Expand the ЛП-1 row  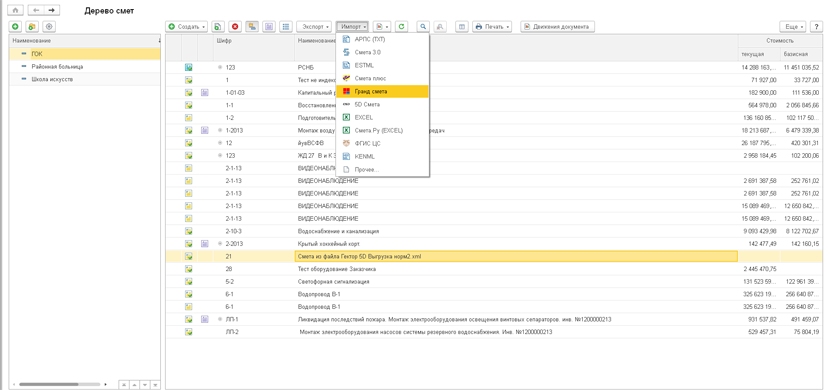220,319
